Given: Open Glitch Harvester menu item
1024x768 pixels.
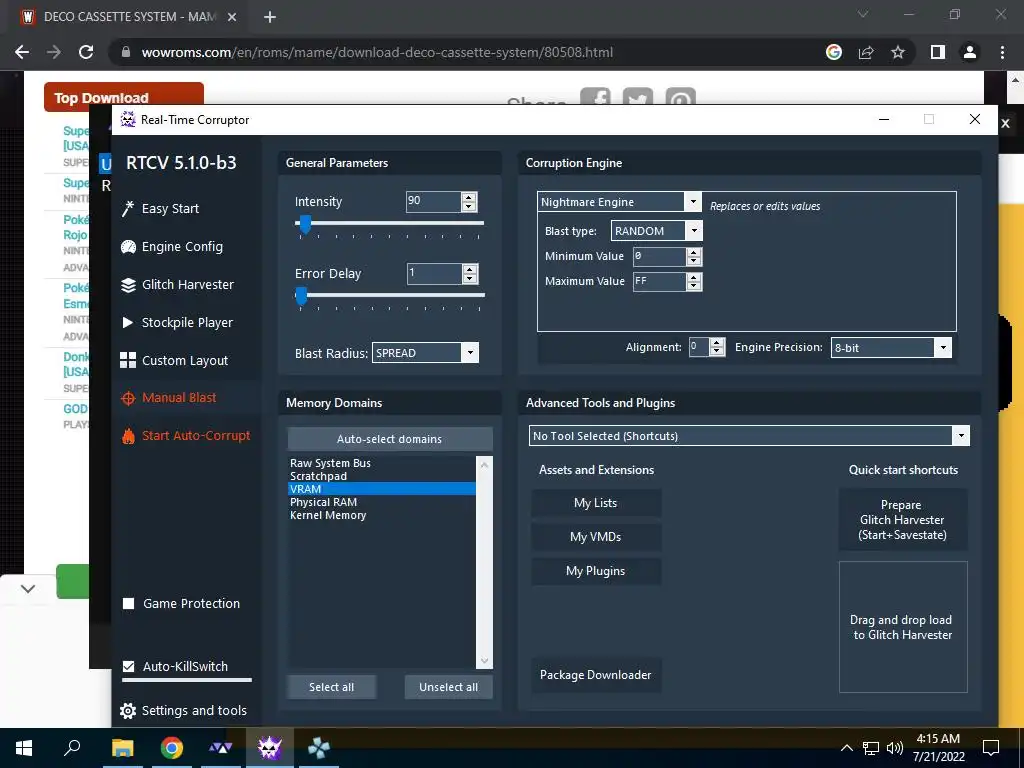Looking at the screenshot, I should click(187, 285).
